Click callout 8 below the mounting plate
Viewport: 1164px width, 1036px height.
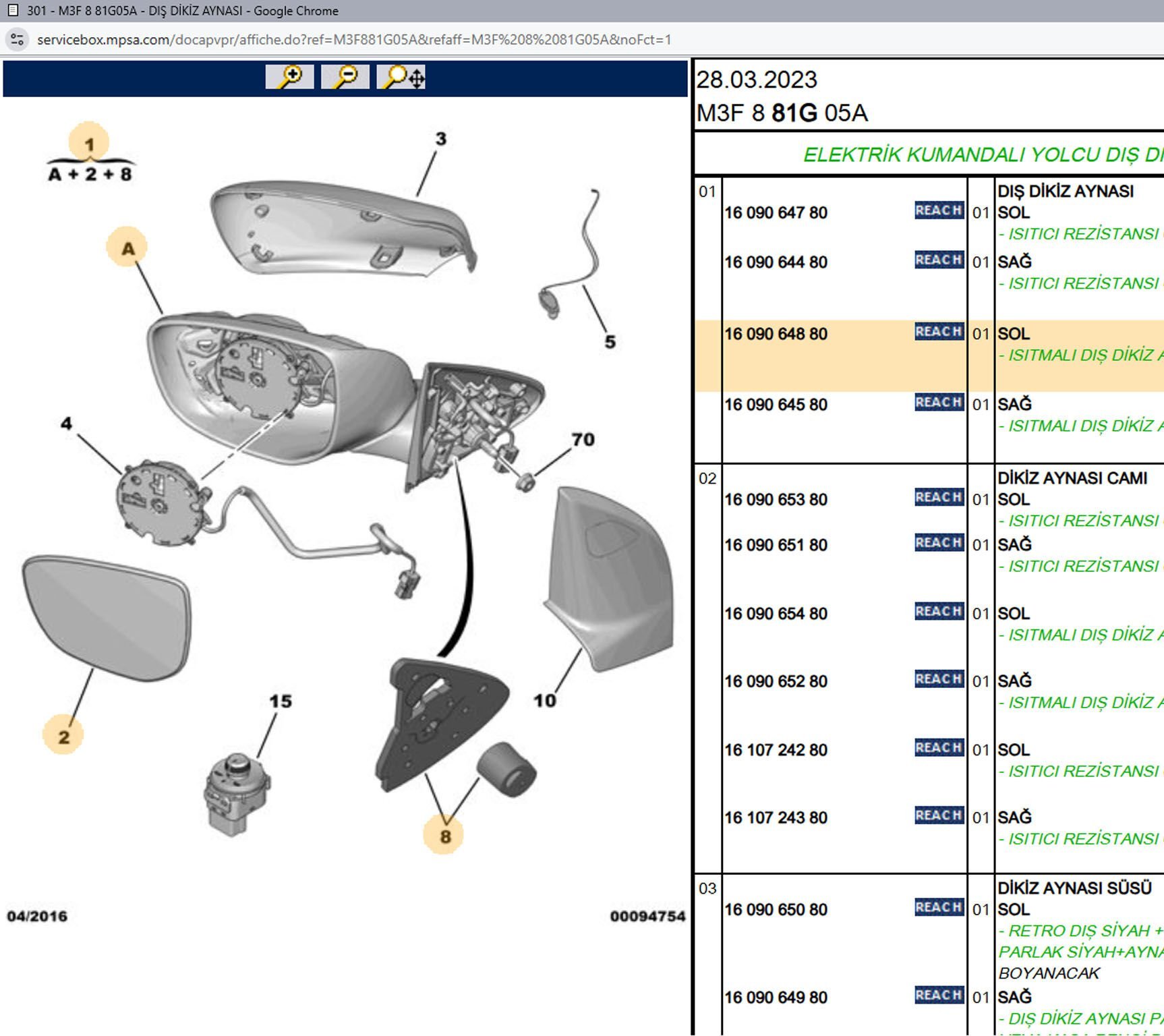click(444, 836)
